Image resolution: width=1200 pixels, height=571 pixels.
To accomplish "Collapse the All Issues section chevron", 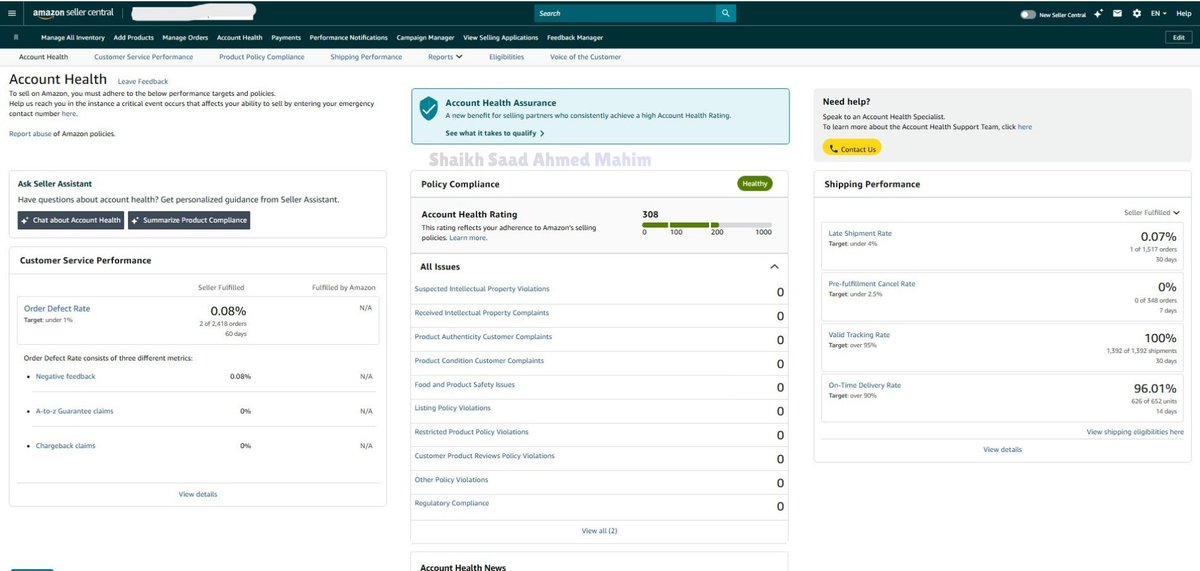I will click(774, 267).
